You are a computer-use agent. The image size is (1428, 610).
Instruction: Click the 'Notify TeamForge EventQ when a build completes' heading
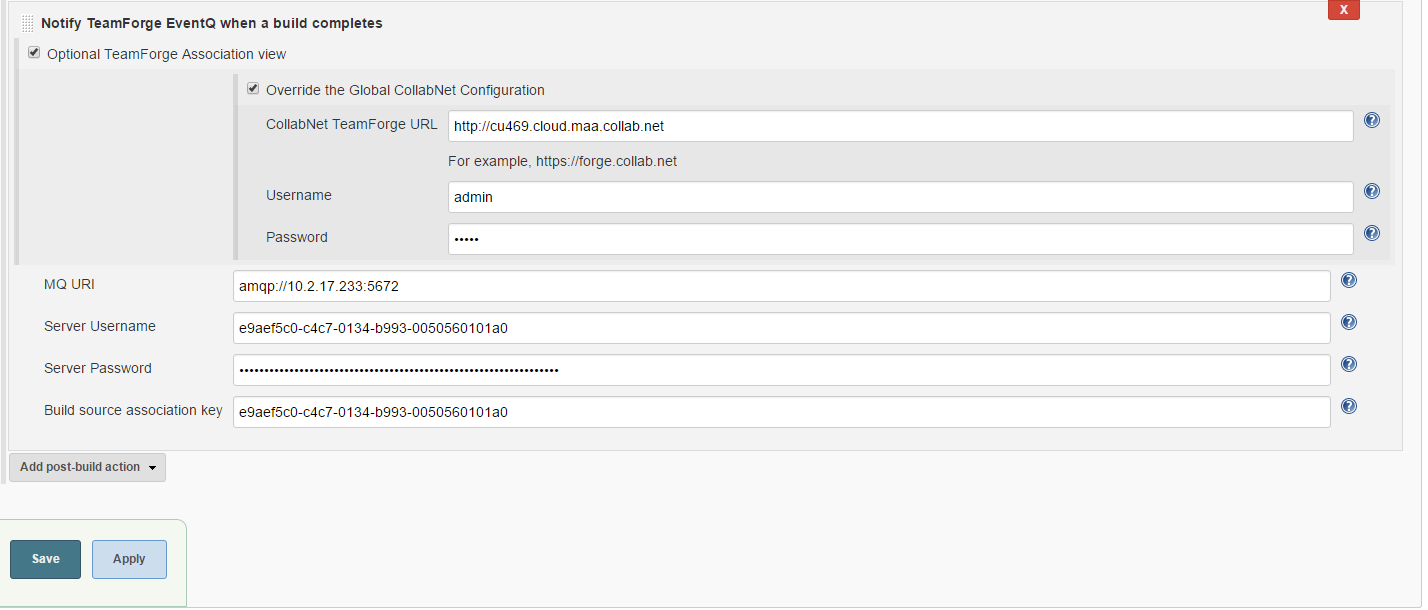[x=212, y=23]
